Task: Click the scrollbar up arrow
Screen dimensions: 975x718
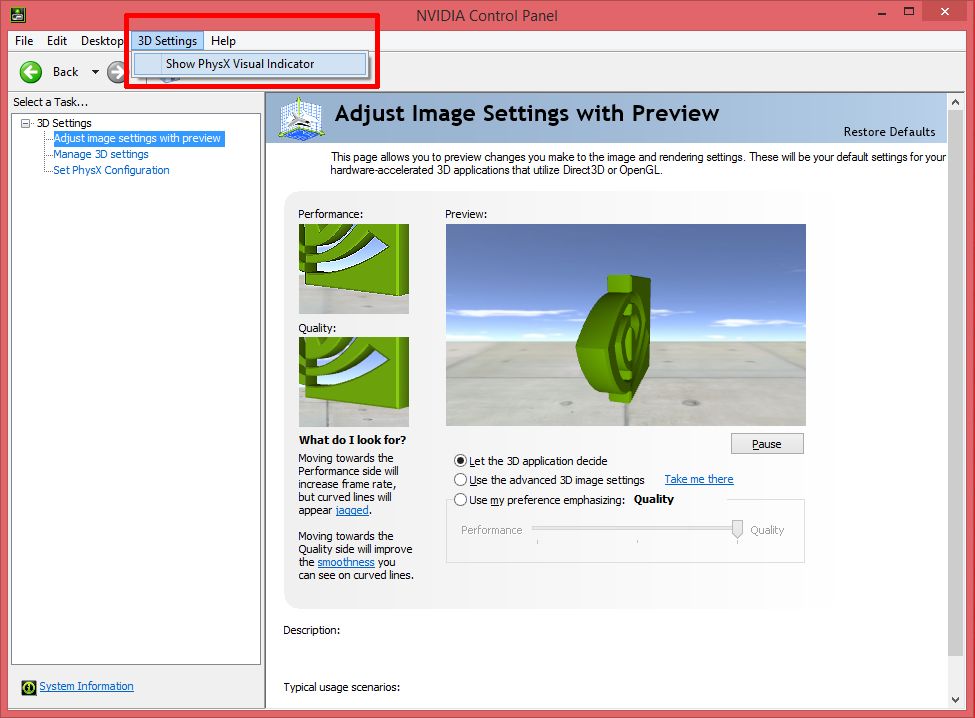Action: [x=956, y=102]
